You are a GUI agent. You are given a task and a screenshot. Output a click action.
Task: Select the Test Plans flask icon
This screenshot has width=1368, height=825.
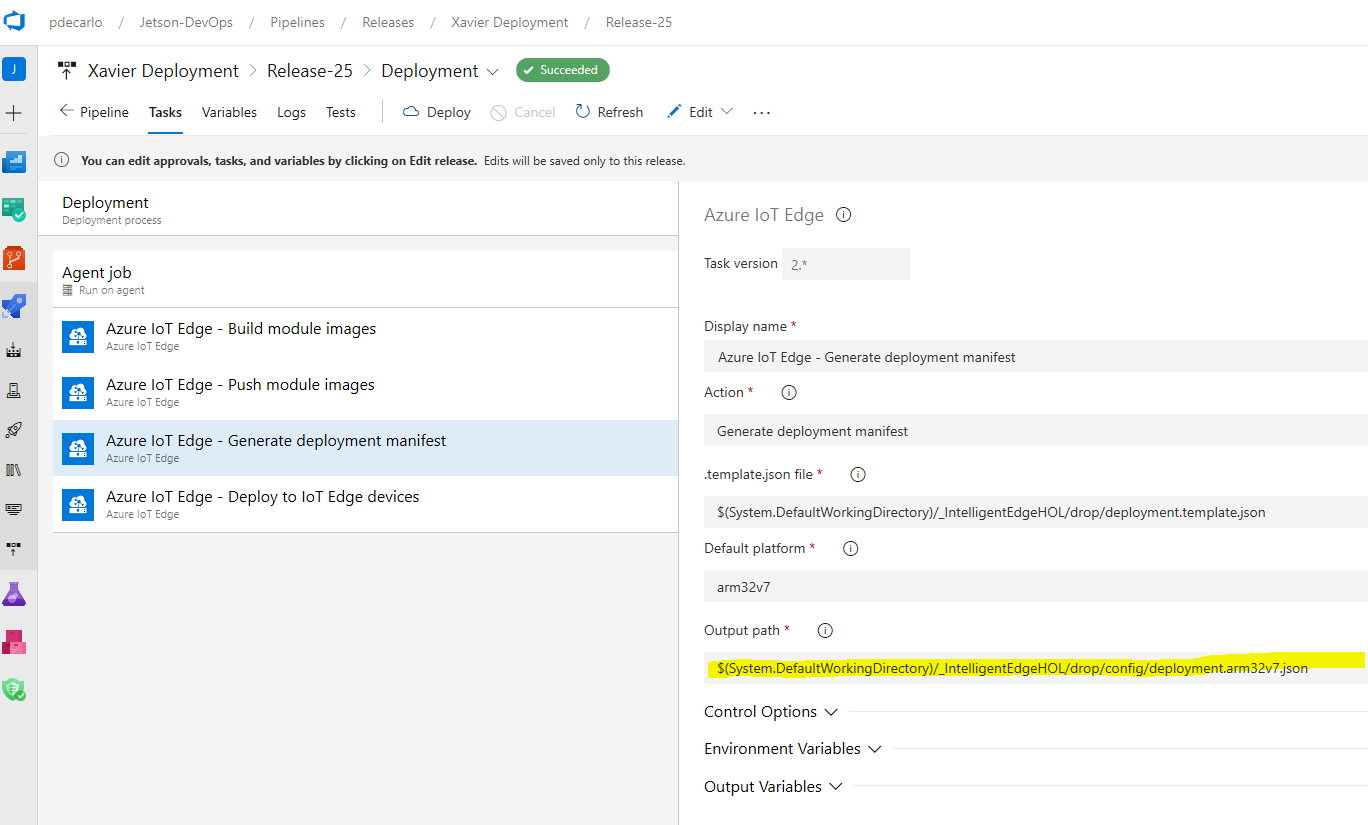(x=14, y=593)
